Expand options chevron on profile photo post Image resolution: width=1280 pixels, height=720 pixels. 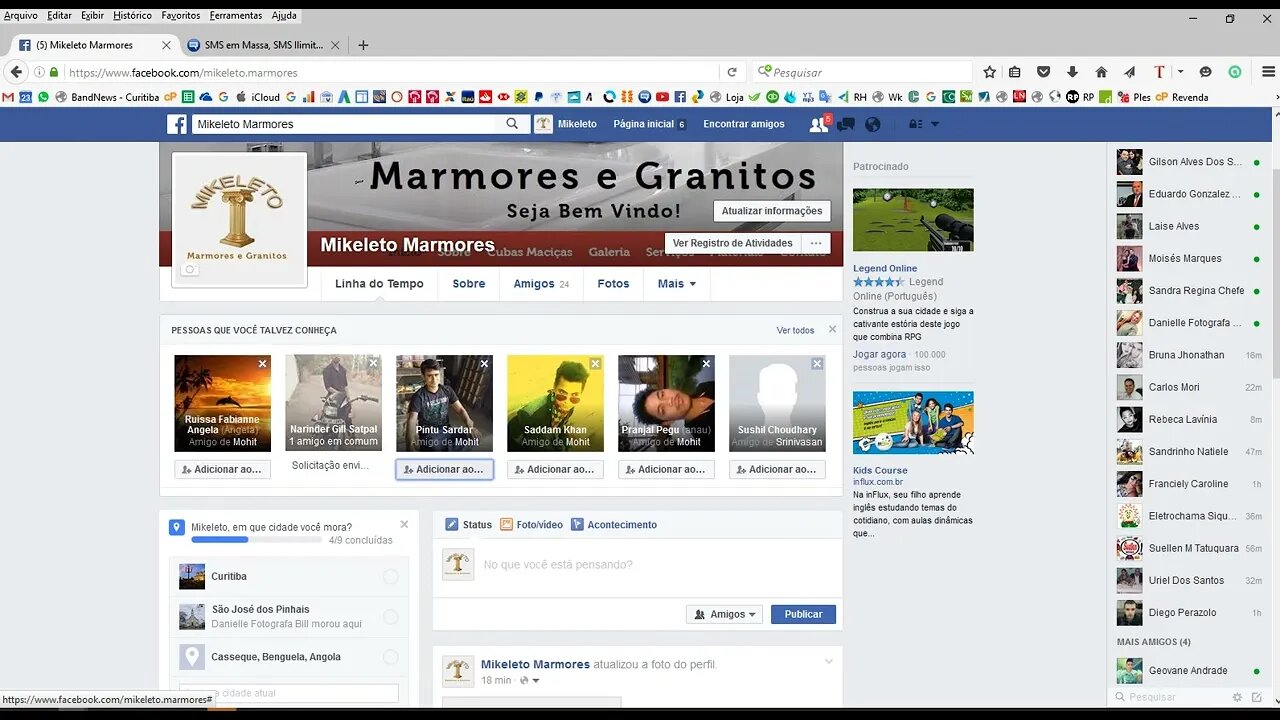coord(828,661)
